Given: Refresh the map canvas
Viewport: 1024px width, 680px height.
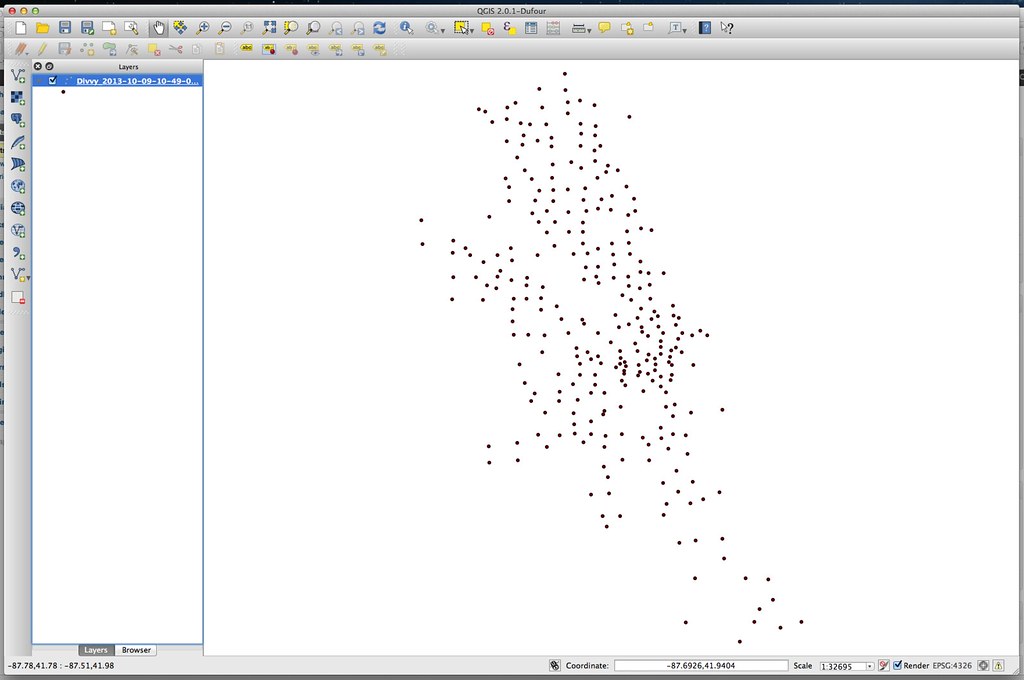Looking at the screenshot, I should [x=379, y=27].
